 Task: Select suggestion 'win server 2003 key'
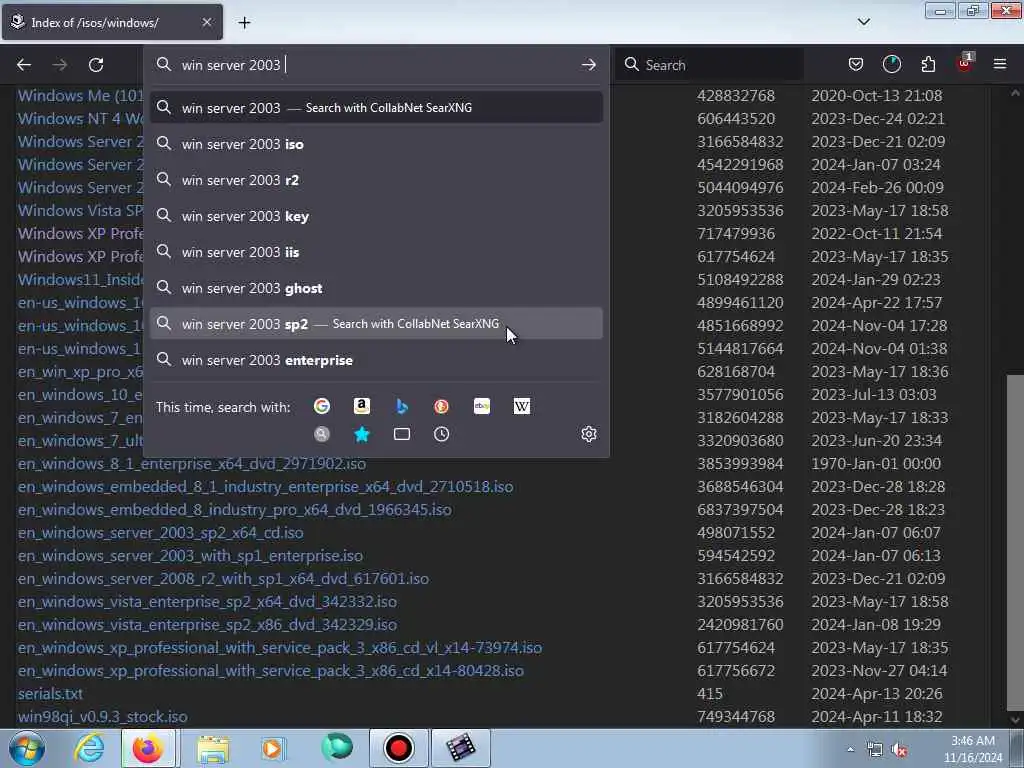pyautogui.click(x=376, y=216)
